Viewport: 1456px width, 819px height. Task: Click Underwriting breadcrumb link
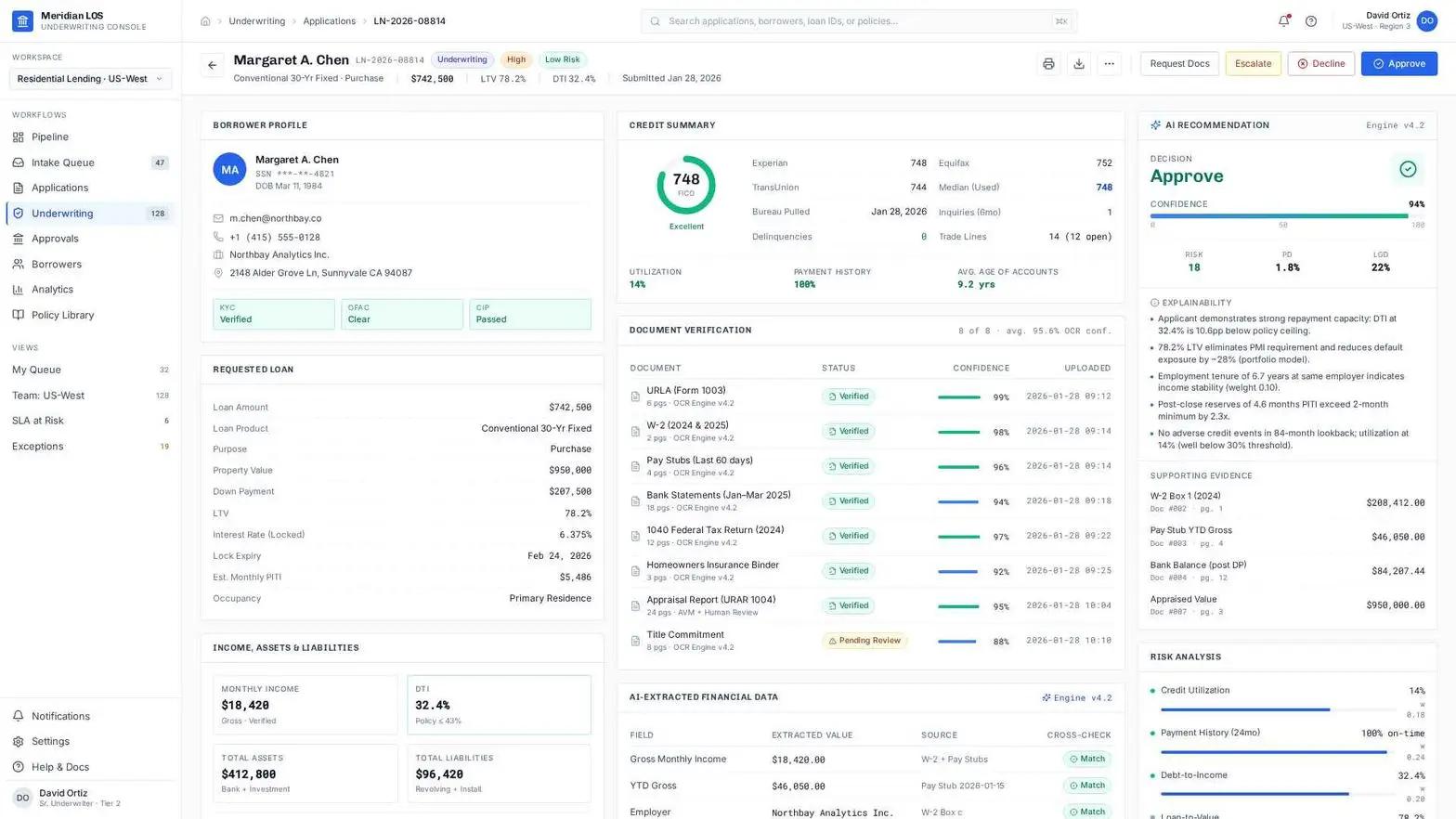(x=257, y=20)
